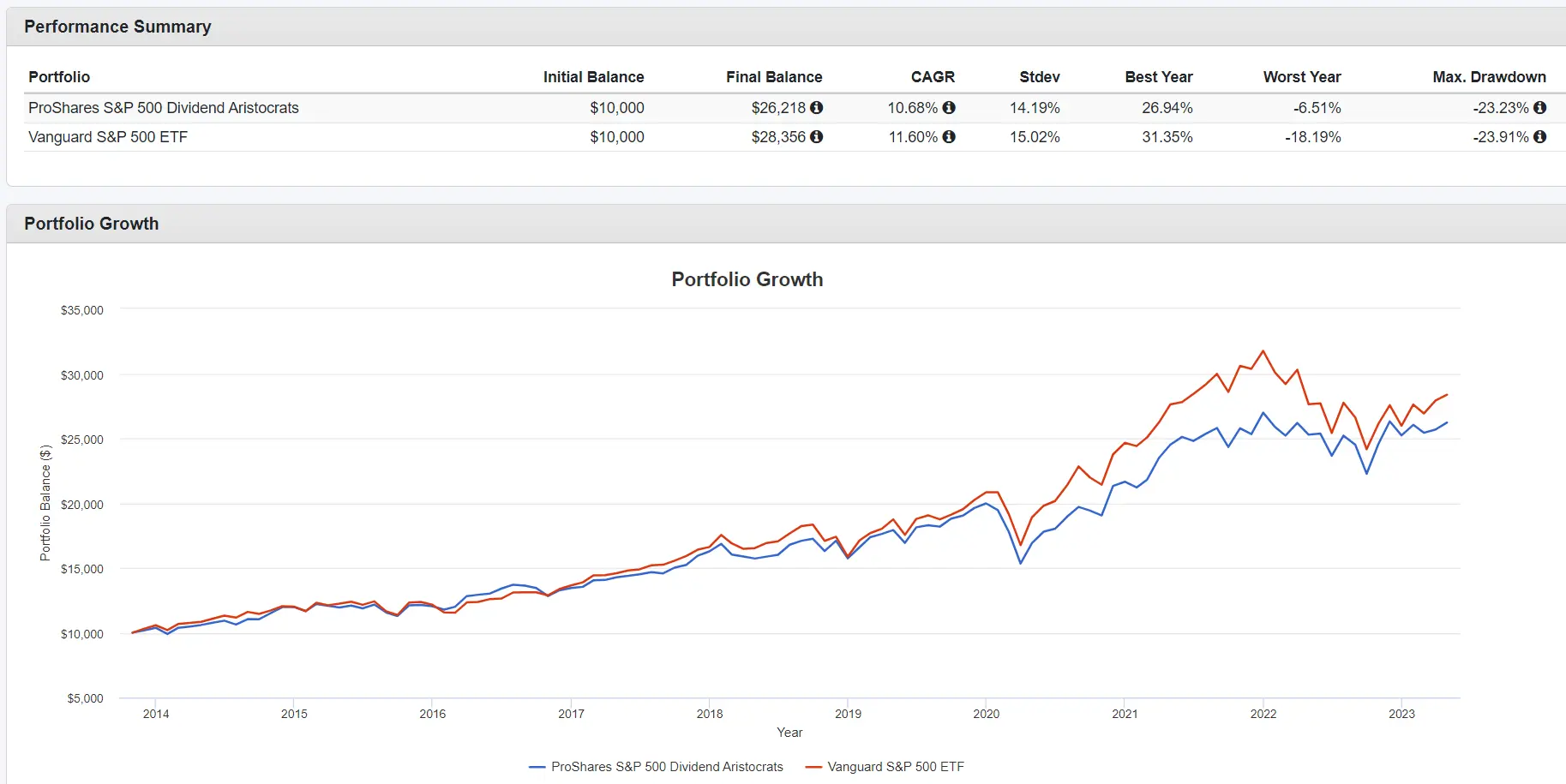
Task: Click the $30,000 y-axis label
Action: [82, 375]
